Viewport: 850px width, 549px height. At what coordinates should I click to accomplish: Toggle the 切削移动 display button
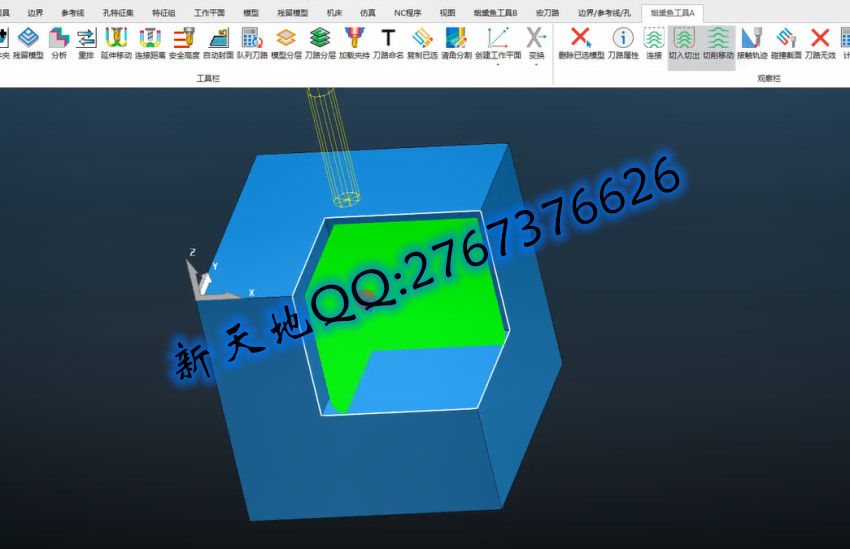(x=717, y=43)
